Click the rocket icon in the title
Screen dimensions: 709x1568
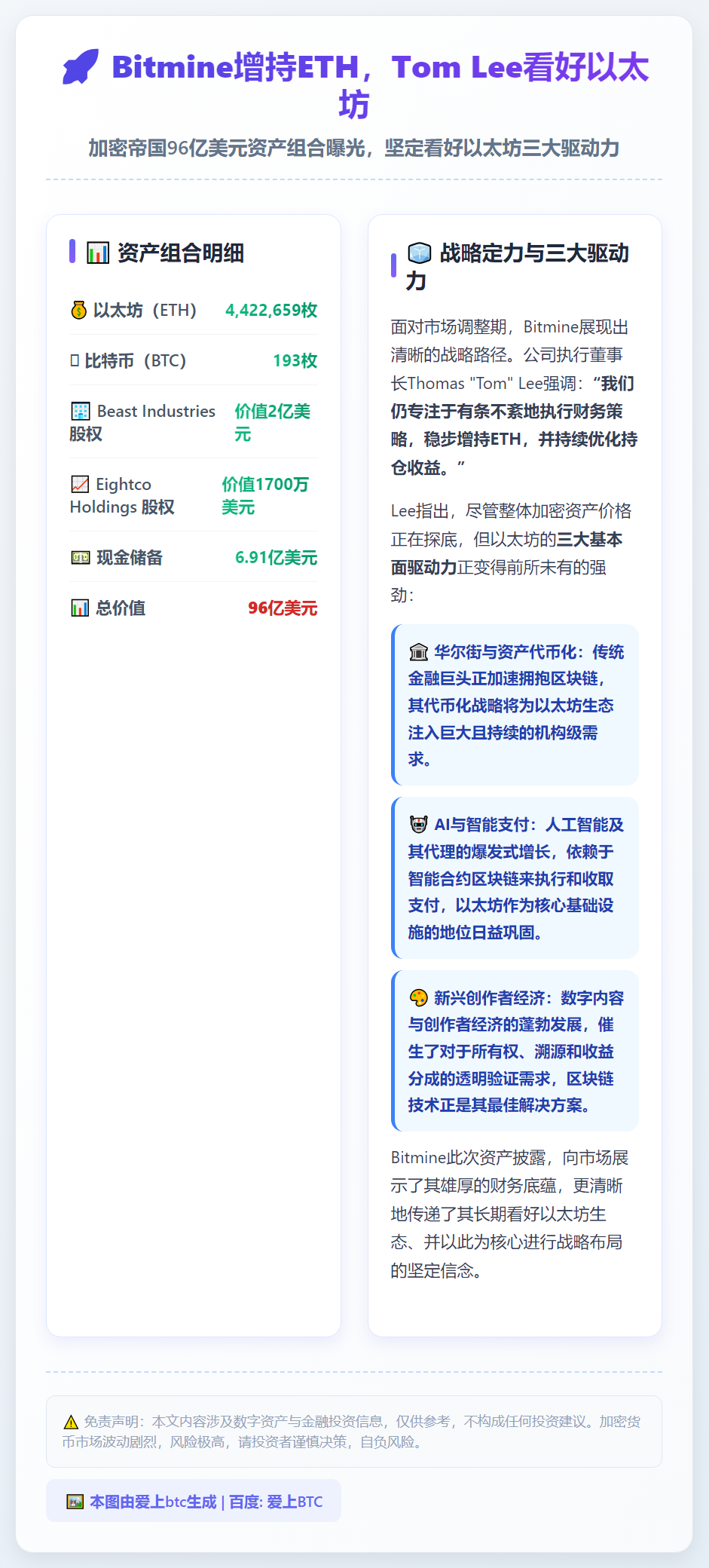[81, 66]
